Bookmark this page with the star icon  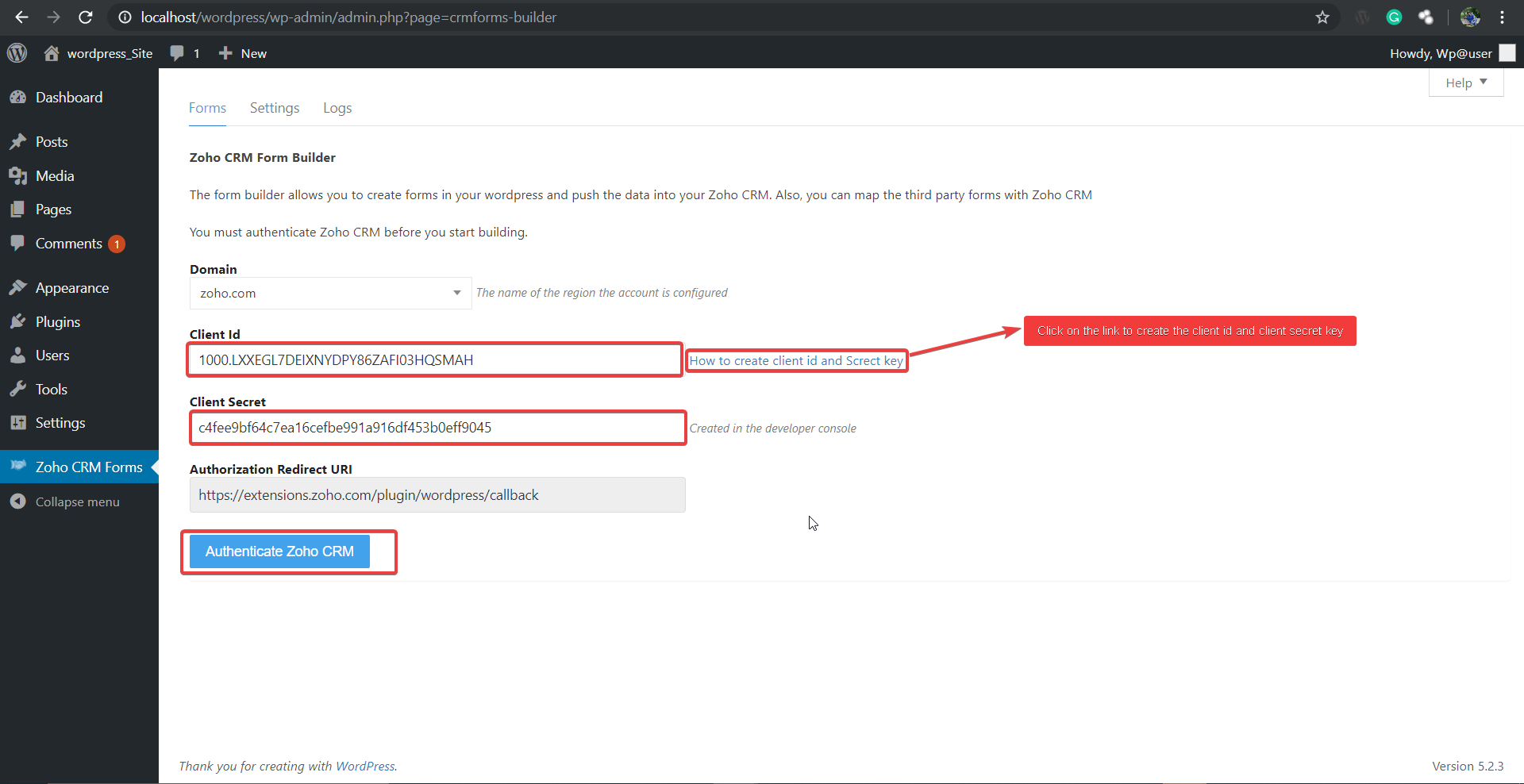click(1322, 17)
